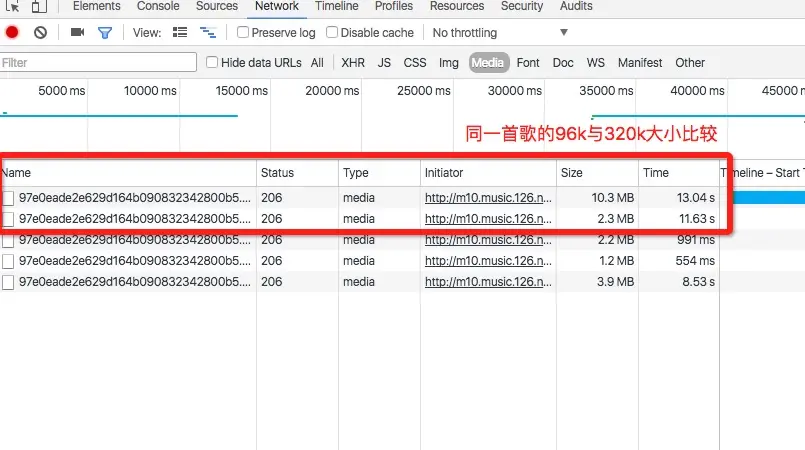Screen dimensions: 805x450
Task: Click the red record network log button
Action: 12,32
